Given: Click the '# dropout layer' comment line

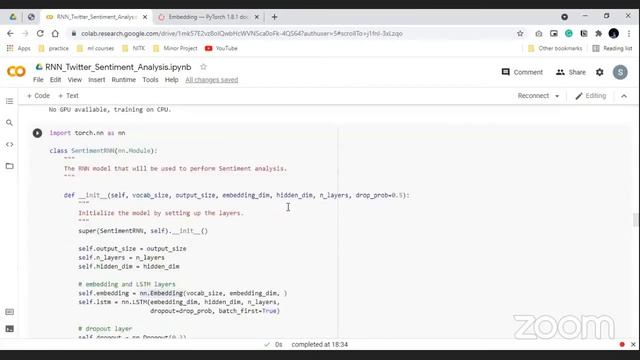Looking at the screenshot, I should (x=105, y=329).
